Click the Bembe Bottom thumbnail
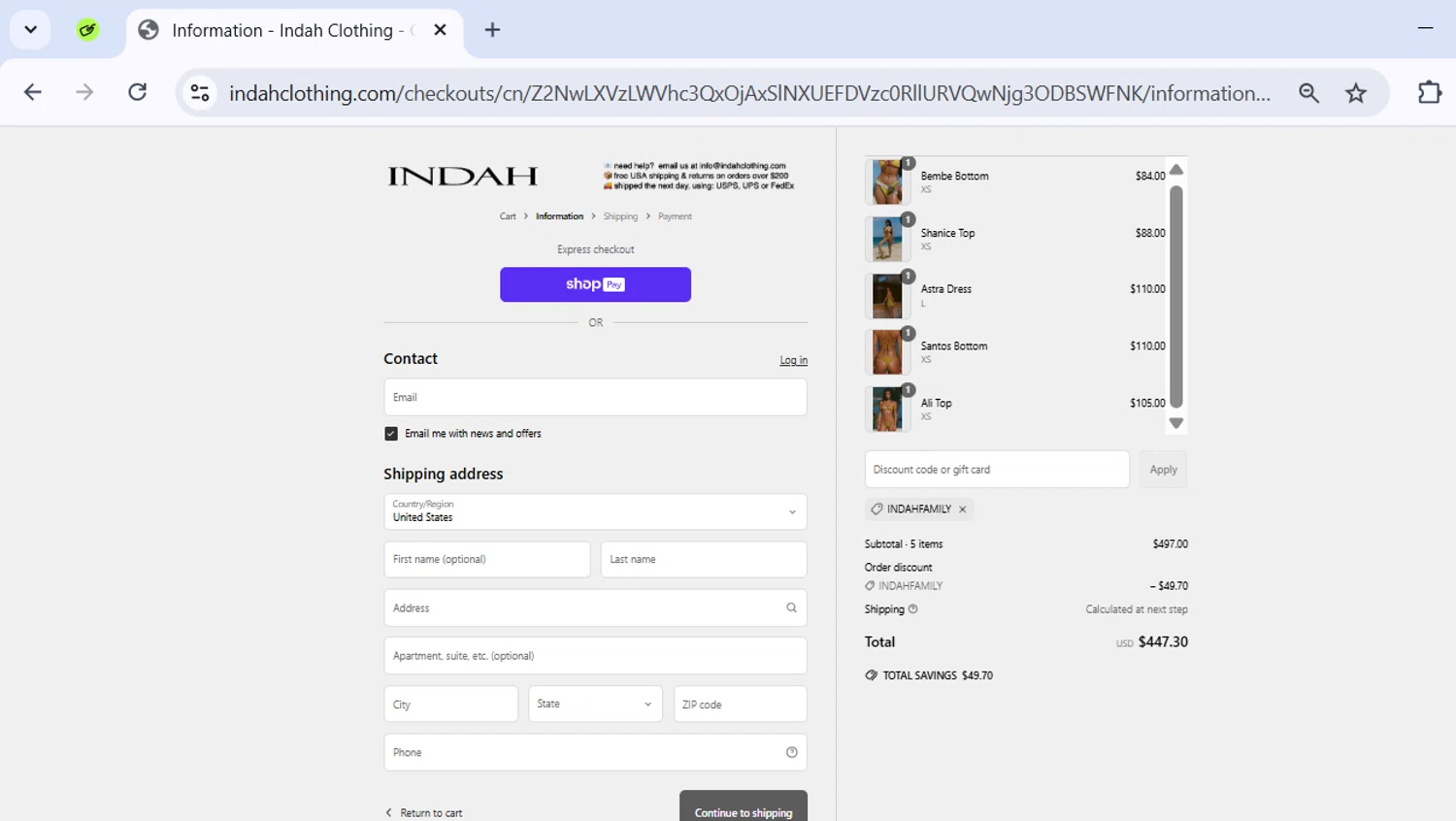1456x821 pixels. click(x=887, y=181)
